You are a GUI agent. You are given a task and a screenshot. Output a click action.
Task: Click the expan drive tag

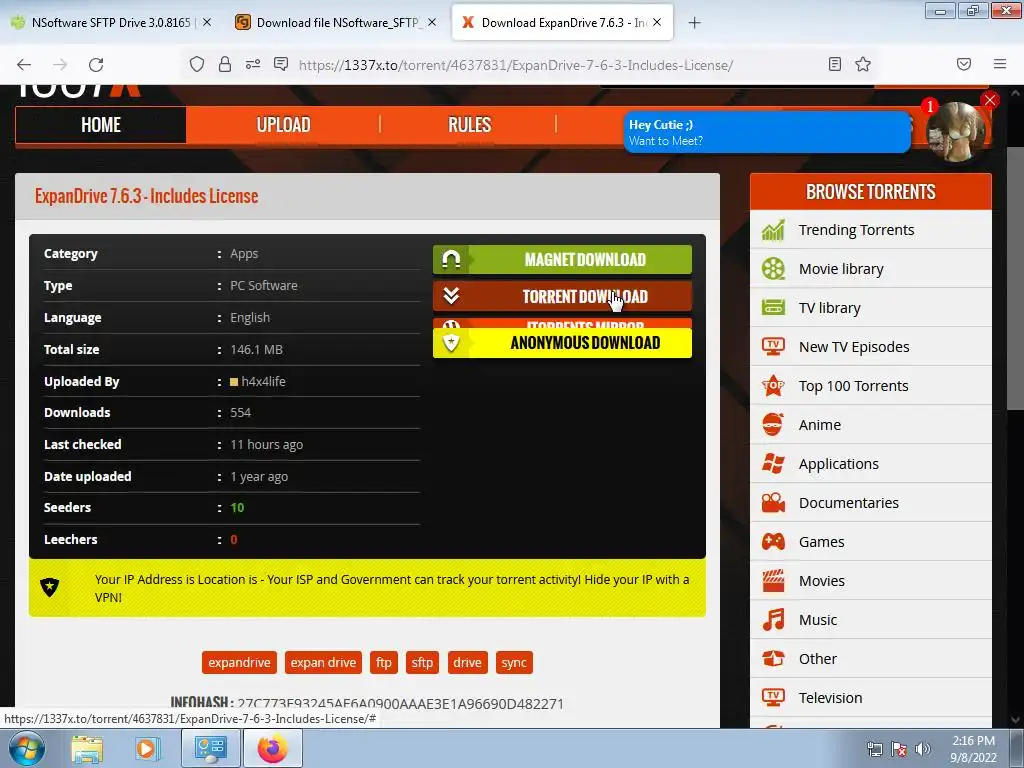tap(323, 662)
